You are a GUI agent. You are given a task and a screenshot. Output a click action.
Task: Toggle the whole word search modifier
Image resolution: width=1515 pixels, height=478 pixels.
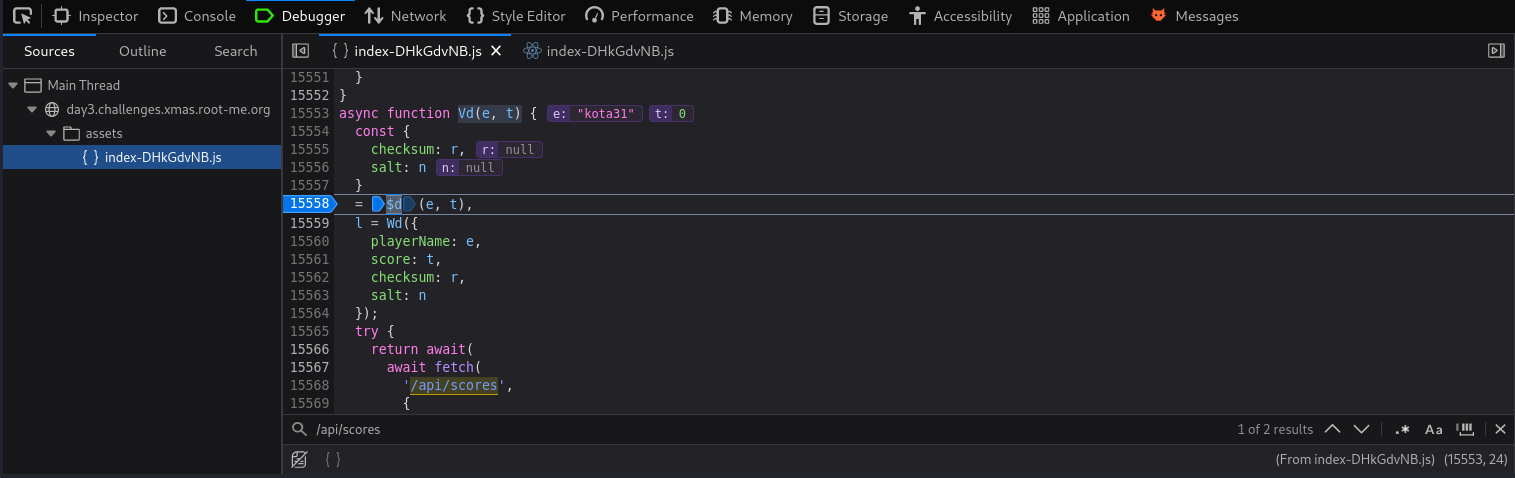click(x=1466, y=429)
